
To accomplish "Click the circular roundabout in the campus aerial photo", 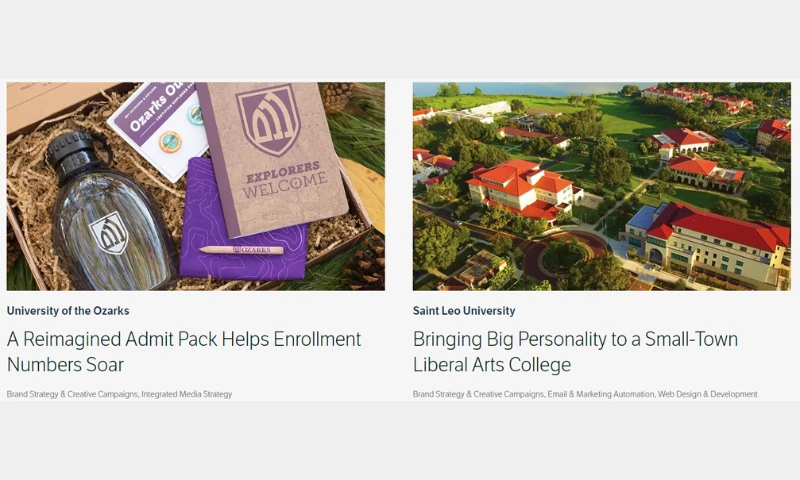I will click(565, 255).
